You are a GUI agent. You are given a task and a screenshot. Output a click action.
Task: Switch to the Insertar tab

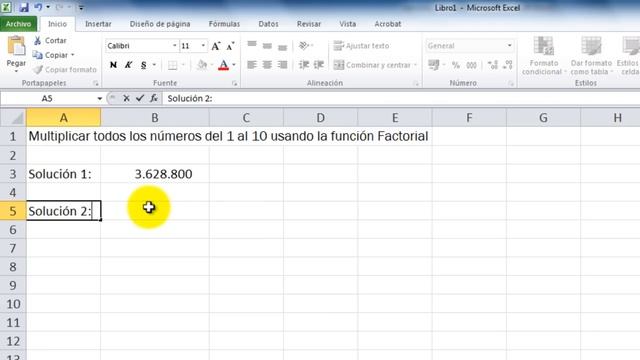click(x=98, y=24)
